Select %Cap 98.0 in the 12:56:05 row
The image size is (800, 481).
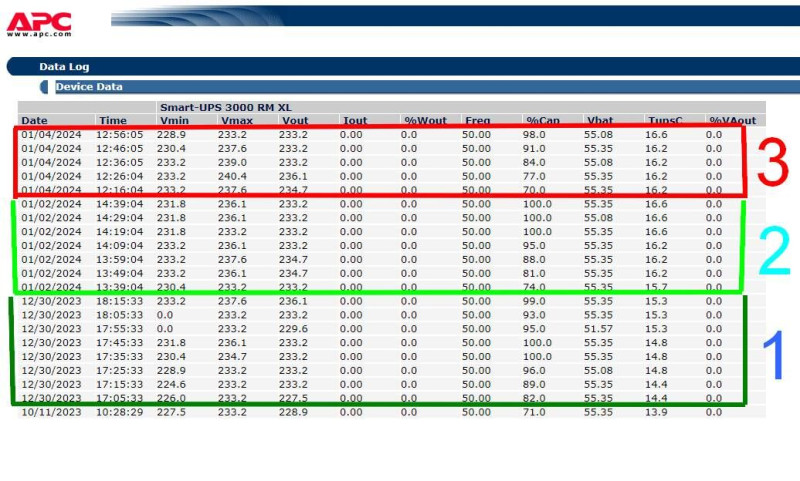[x=534, y=135]
